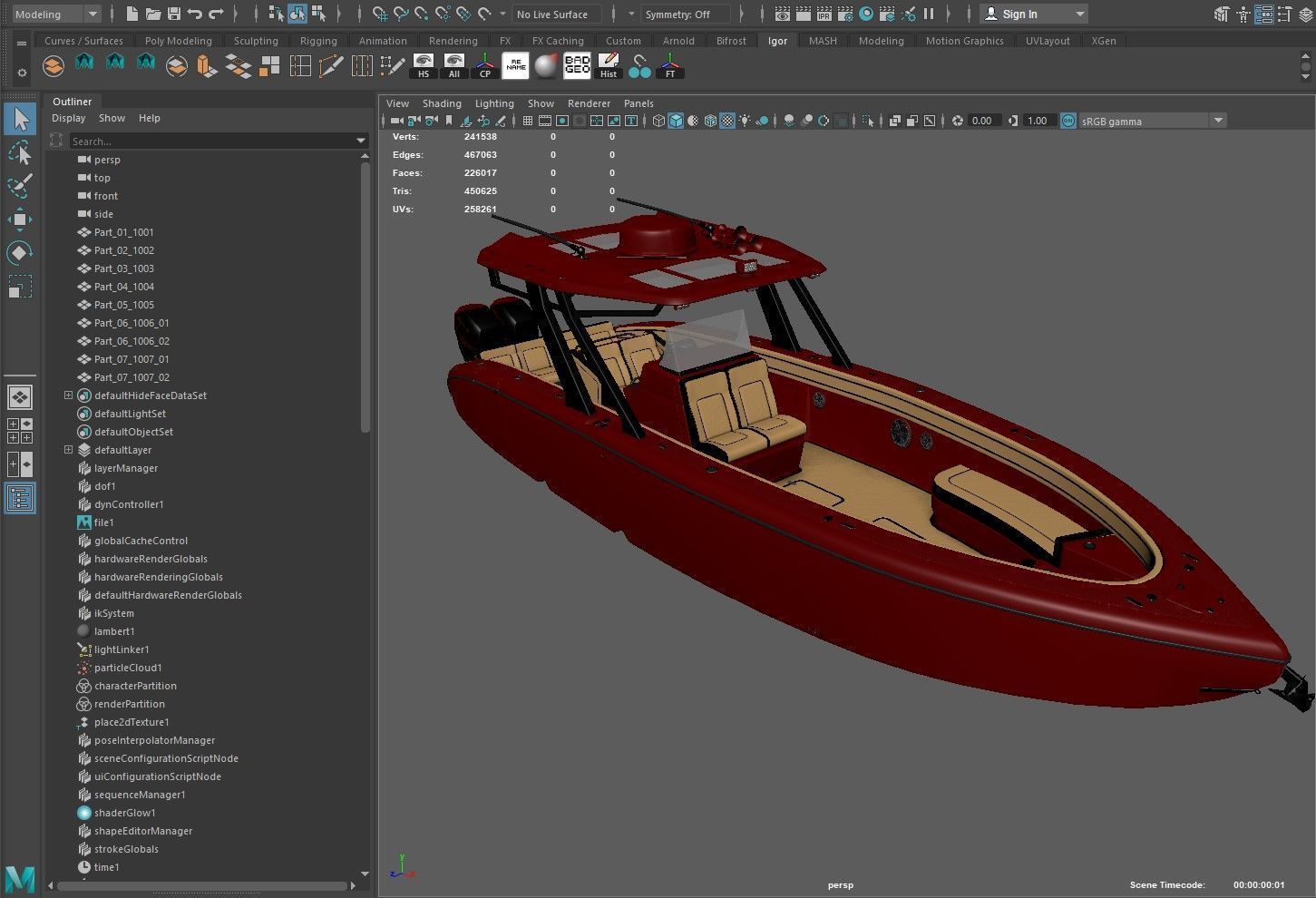Click the grey sphere shelf icon
Image resolution: width=1316 pixels, height=898 pixels.
(x=547, y=66)
